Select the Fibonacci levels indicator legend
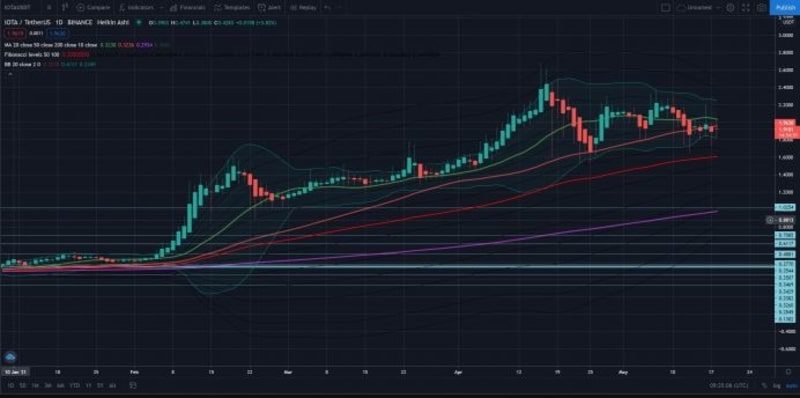 (32, 54)
